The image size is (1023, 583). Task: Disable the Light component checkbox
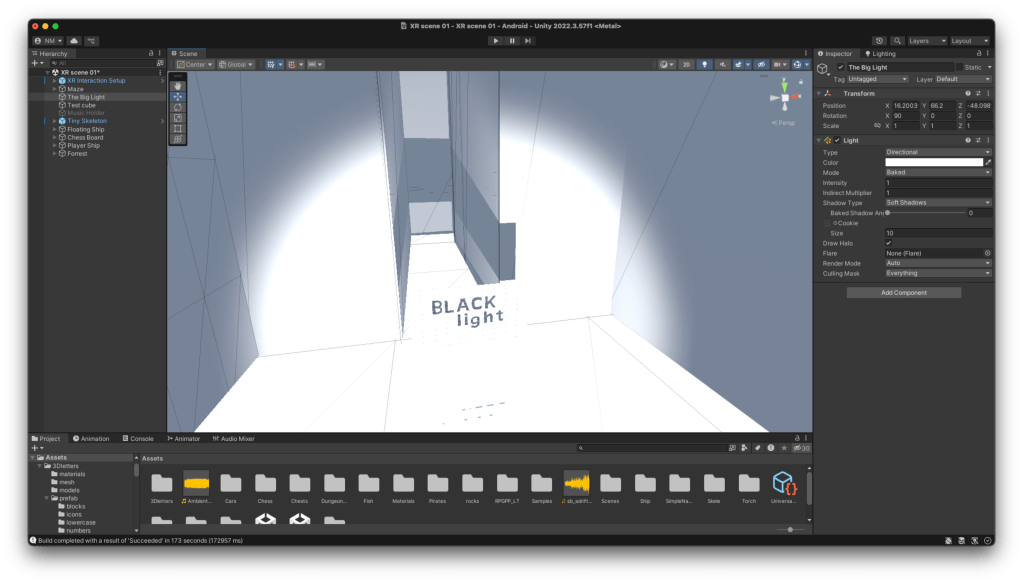(838, 140)
